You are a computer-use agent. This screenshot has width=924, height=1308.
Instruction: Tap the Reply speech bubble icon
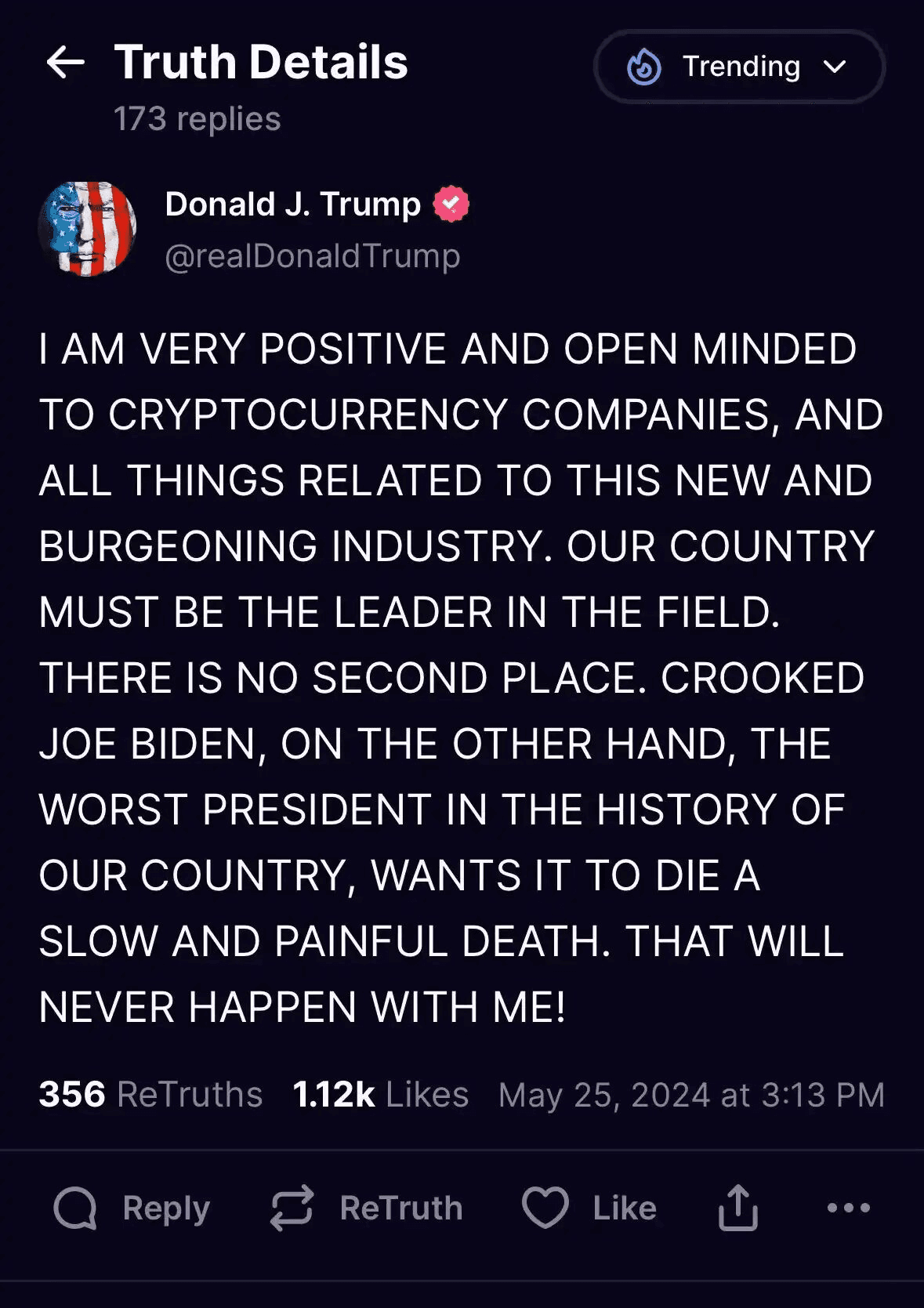(75, 1208)
